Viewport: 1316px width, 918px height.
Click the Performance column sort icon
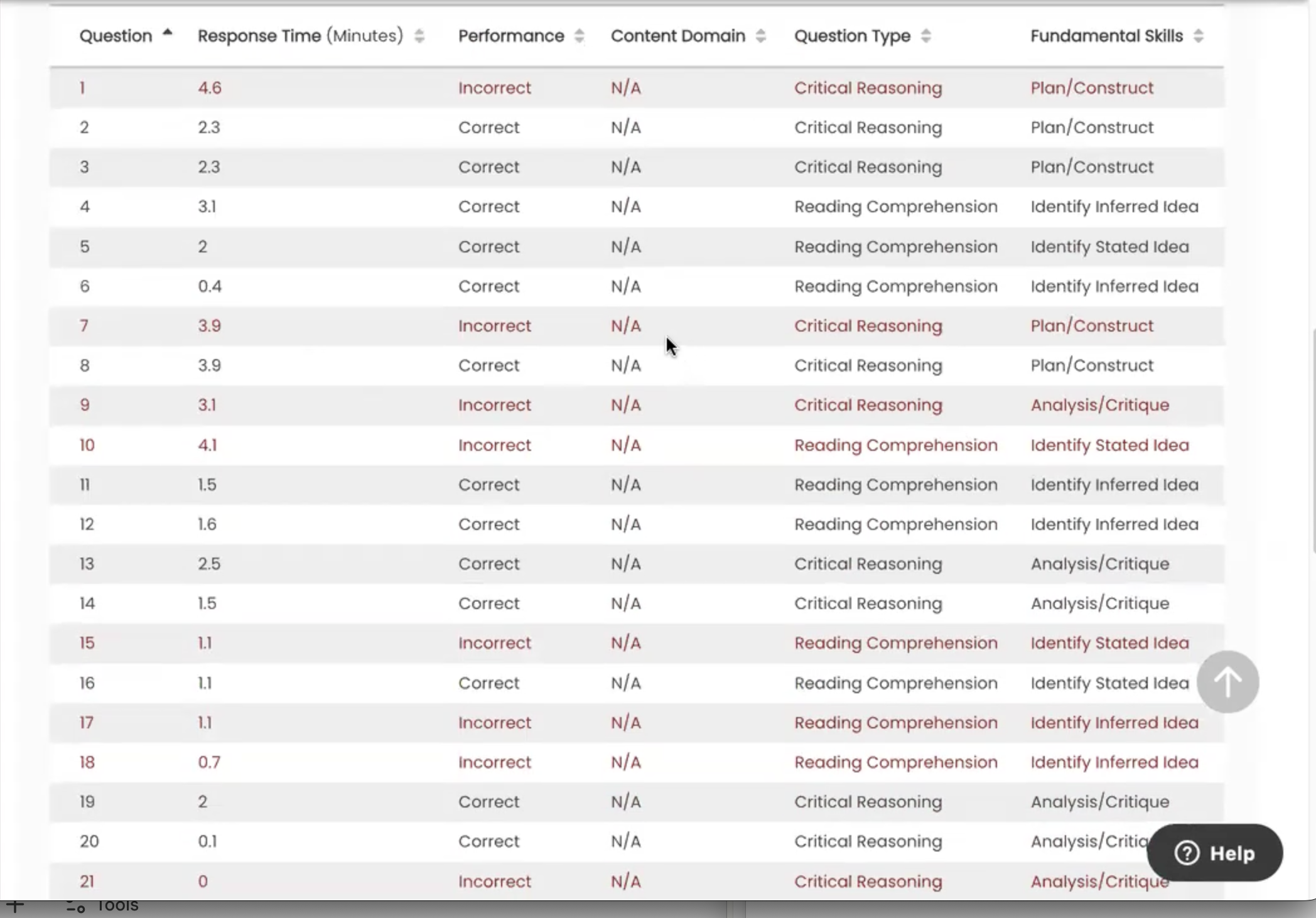click(579, 36)
